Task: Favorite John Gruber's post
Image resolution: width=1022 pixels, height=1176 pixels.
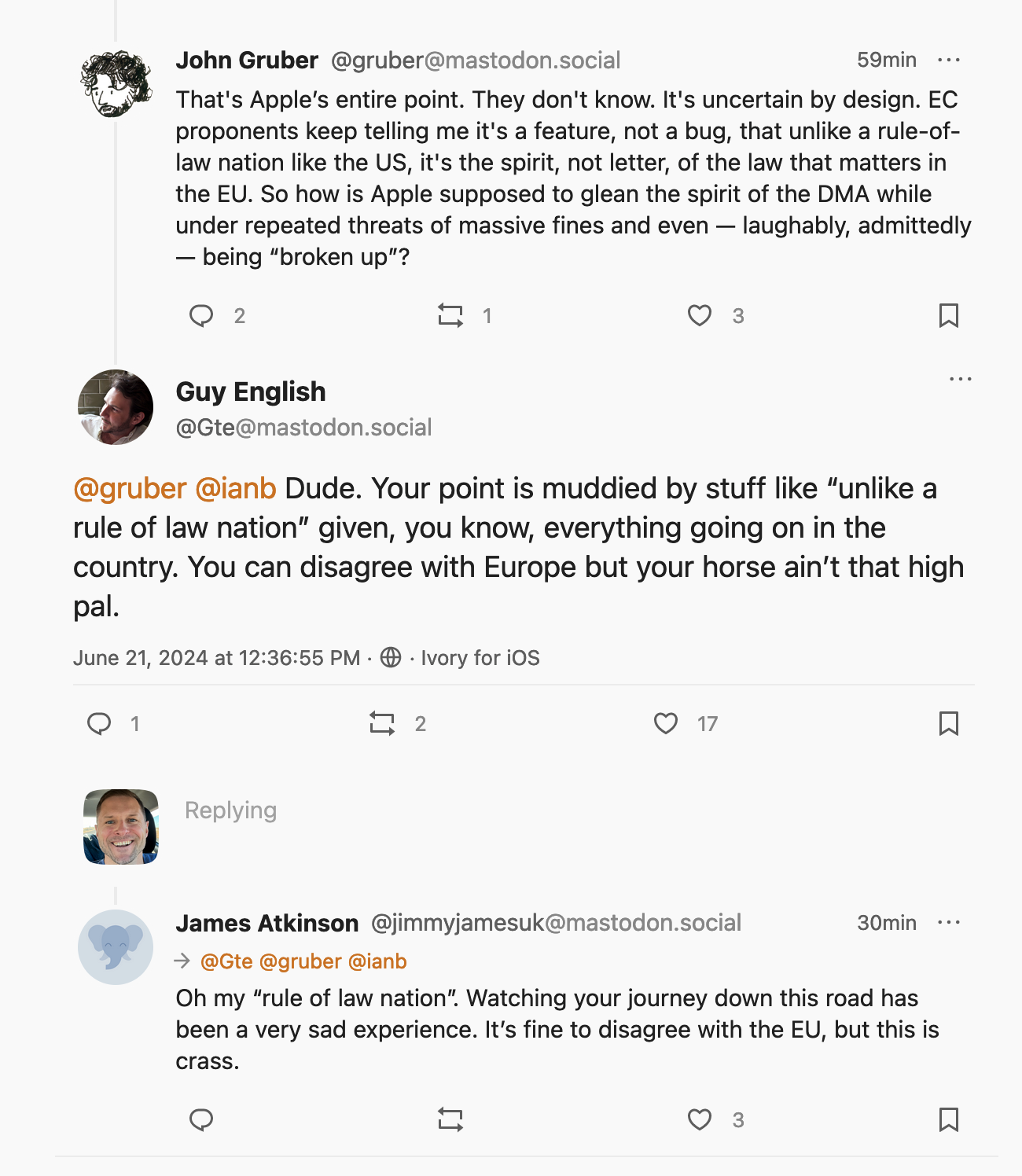Action: (x=699, y=316)
